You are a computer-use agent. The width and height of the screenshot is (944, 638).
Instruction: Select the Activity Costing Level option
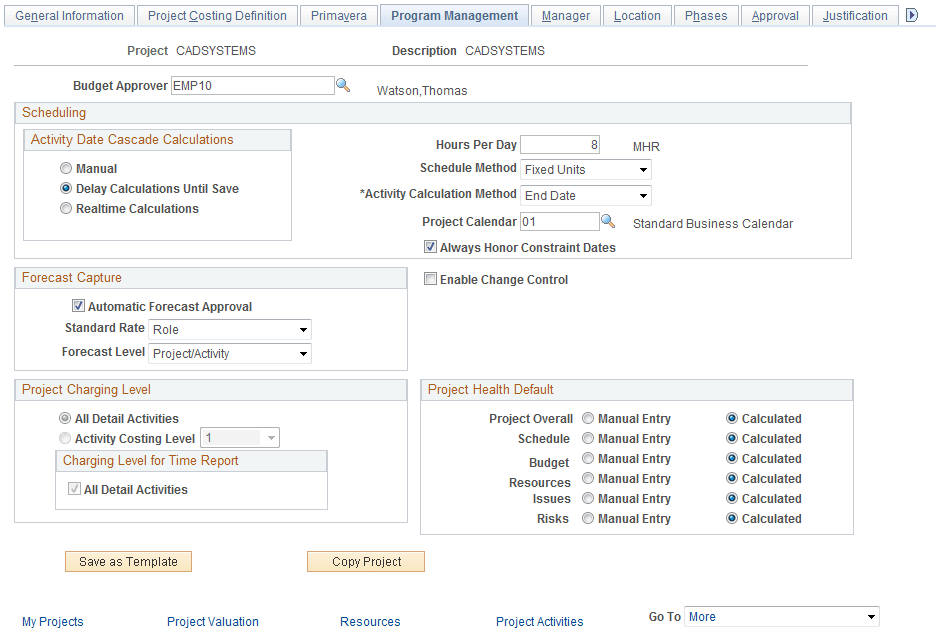point(65,437)
